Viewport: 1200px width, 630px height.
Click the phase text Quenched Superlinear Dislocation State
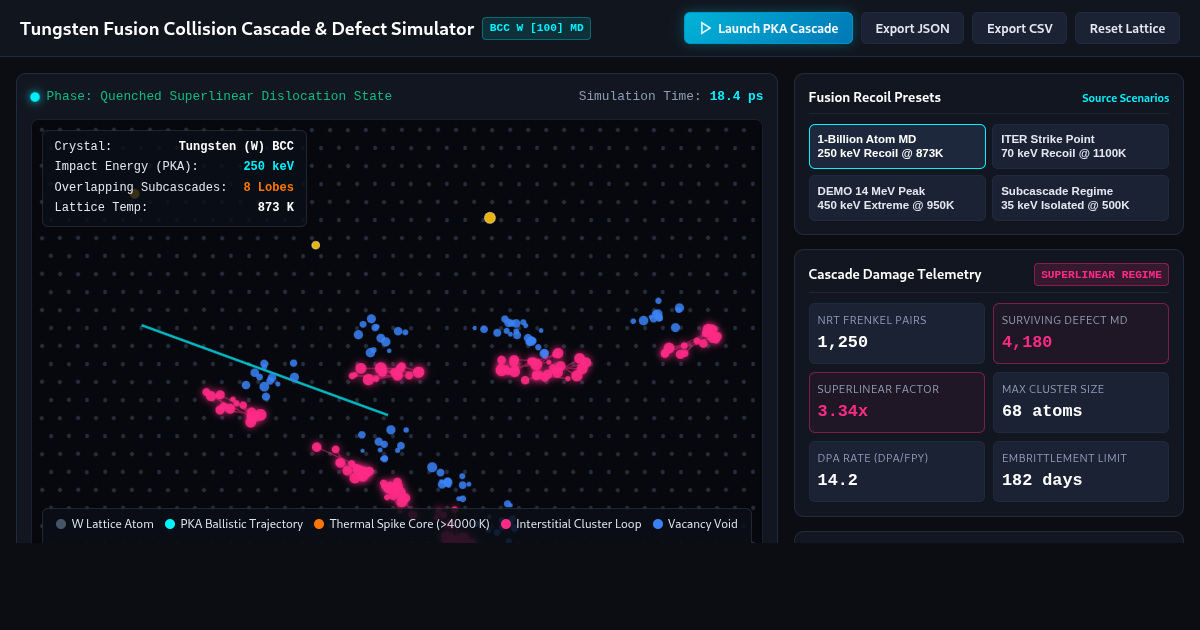pos(219,96)
